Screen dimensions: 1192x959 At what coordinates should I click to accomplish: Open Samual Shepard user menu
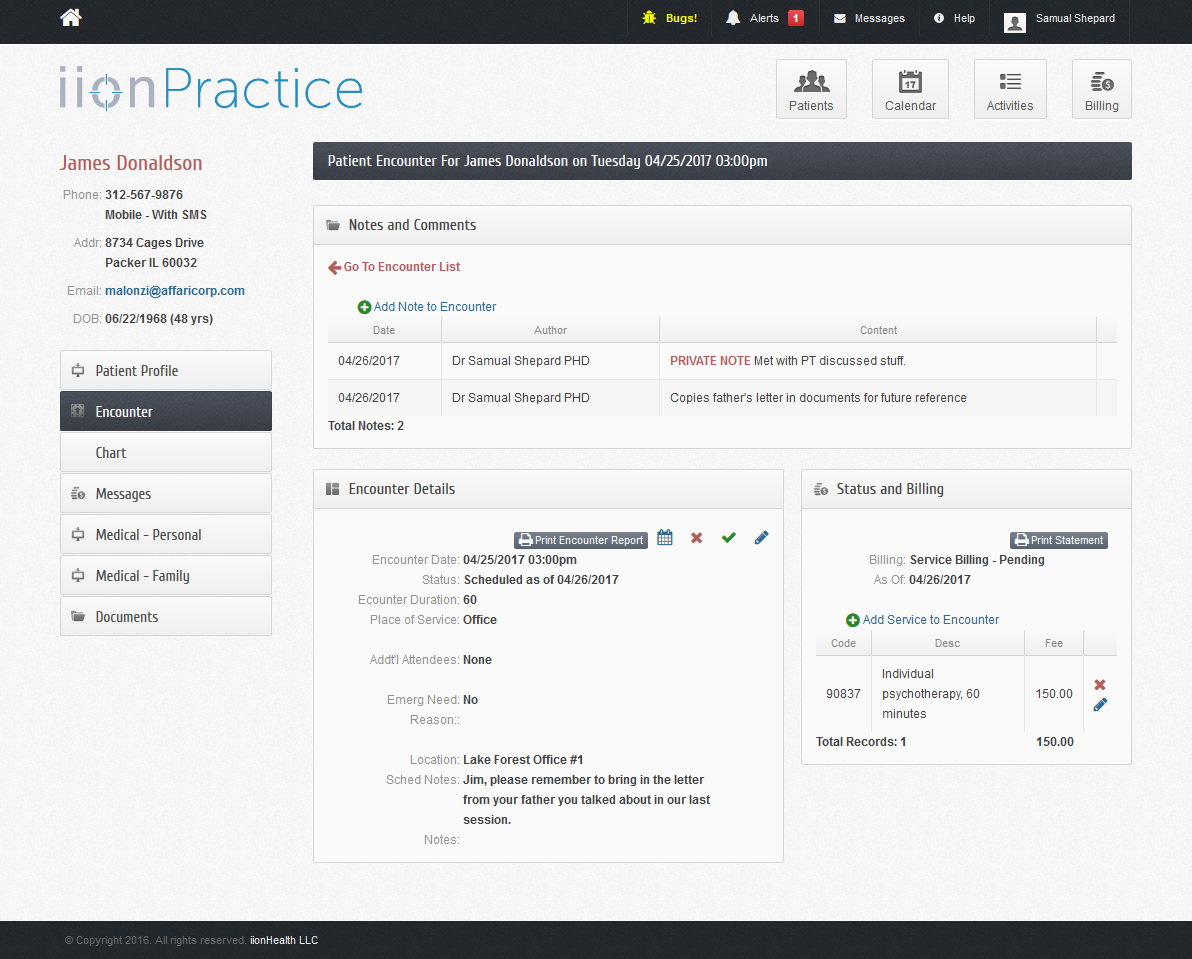tap(1060, 19)
